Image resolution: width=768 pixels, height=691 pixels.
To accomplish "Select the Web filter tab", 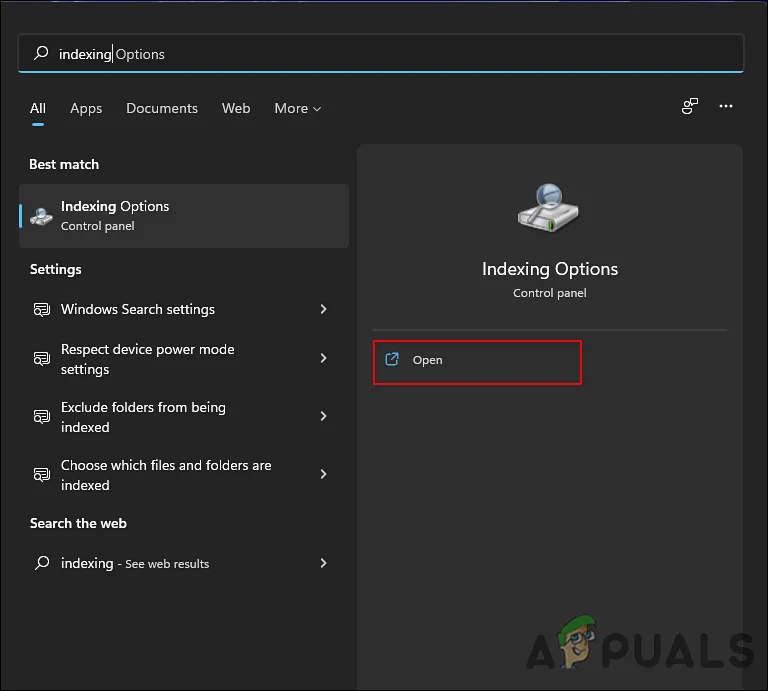I will [236, 108].
